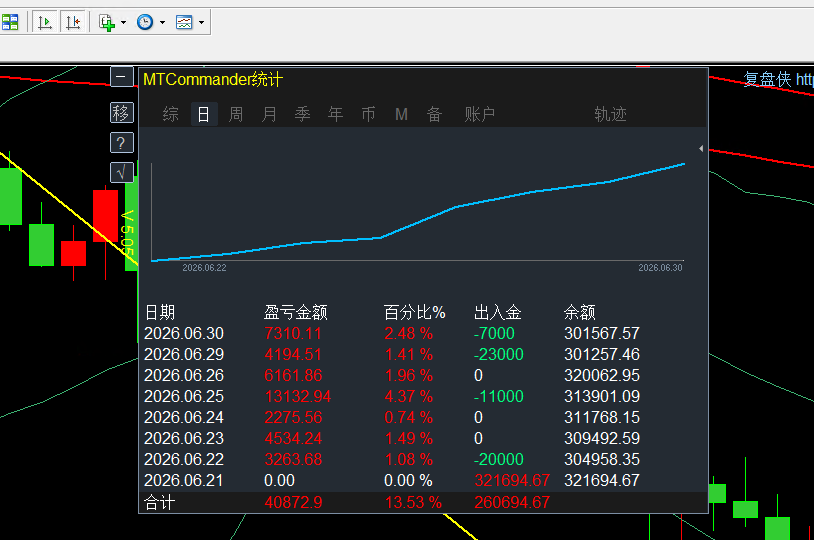Viewport: 814px width, 540px height.
Task: Click the 合计 total row label
Action: pos(160,503)
